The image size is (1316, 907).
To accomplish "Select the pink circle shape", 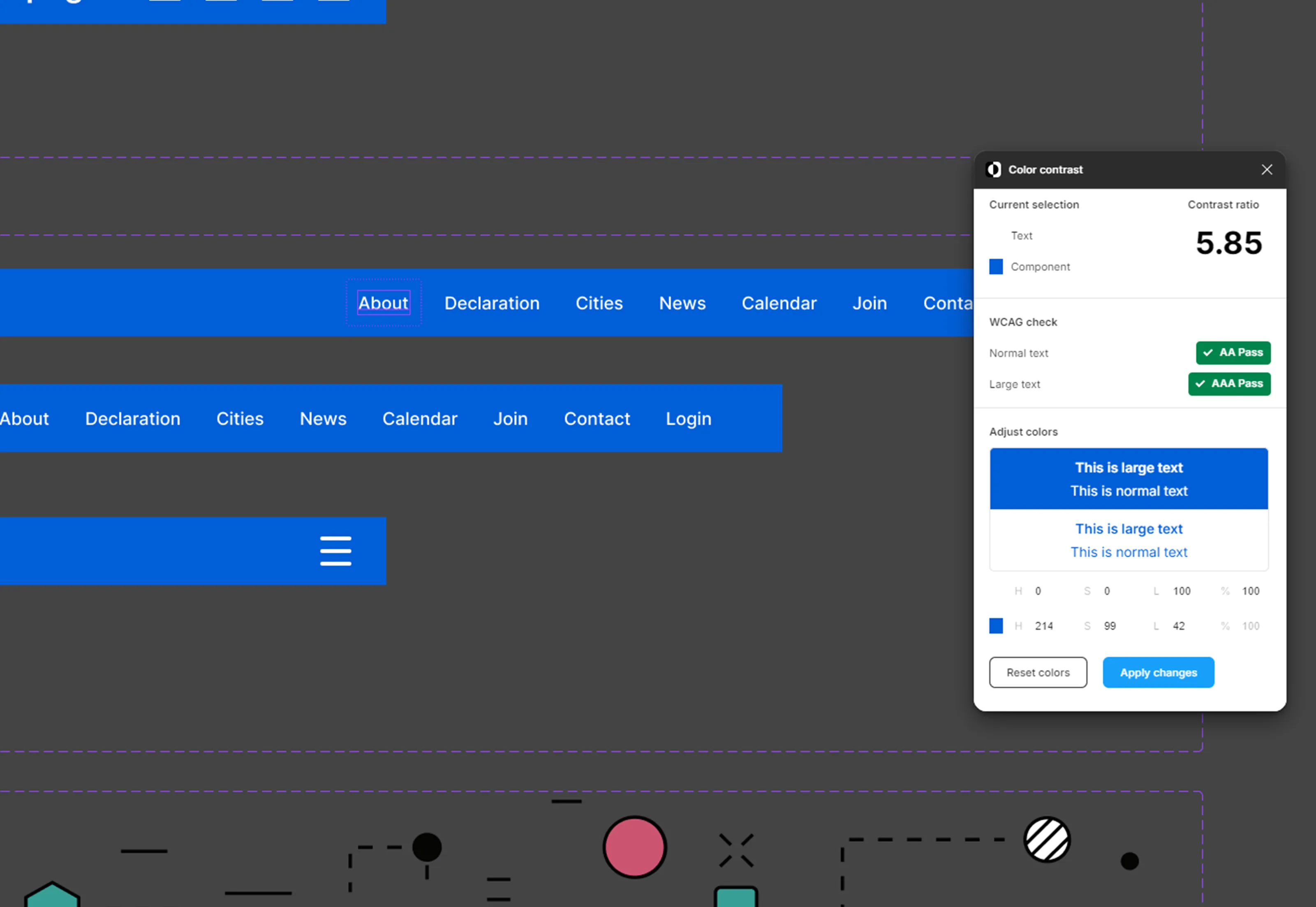I will click(634, 847).
